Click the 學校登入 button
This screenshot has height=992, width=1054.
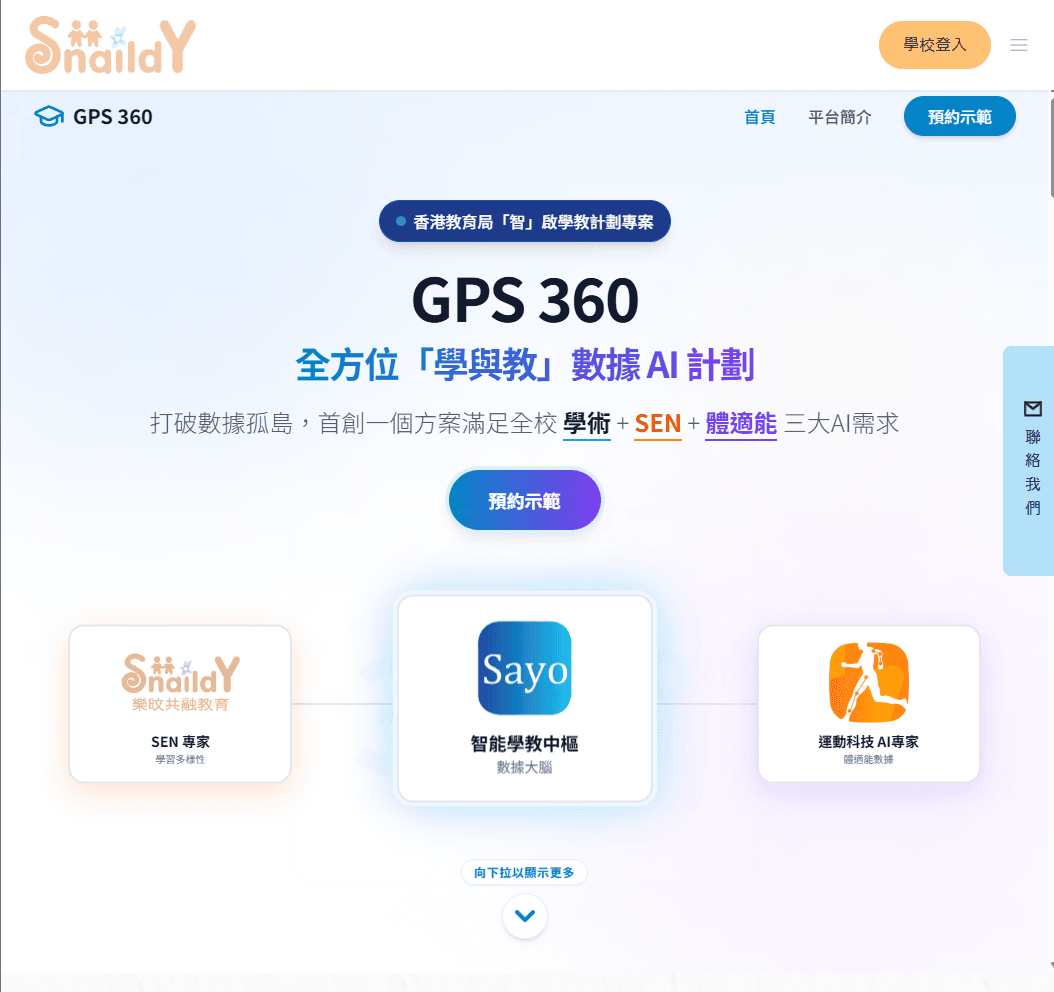[x=934, y=45]
